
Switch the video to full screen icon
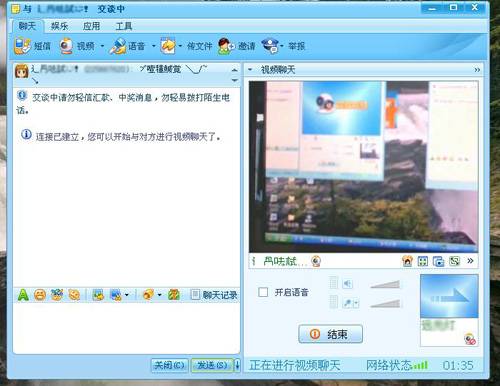(x=423, y=261)
